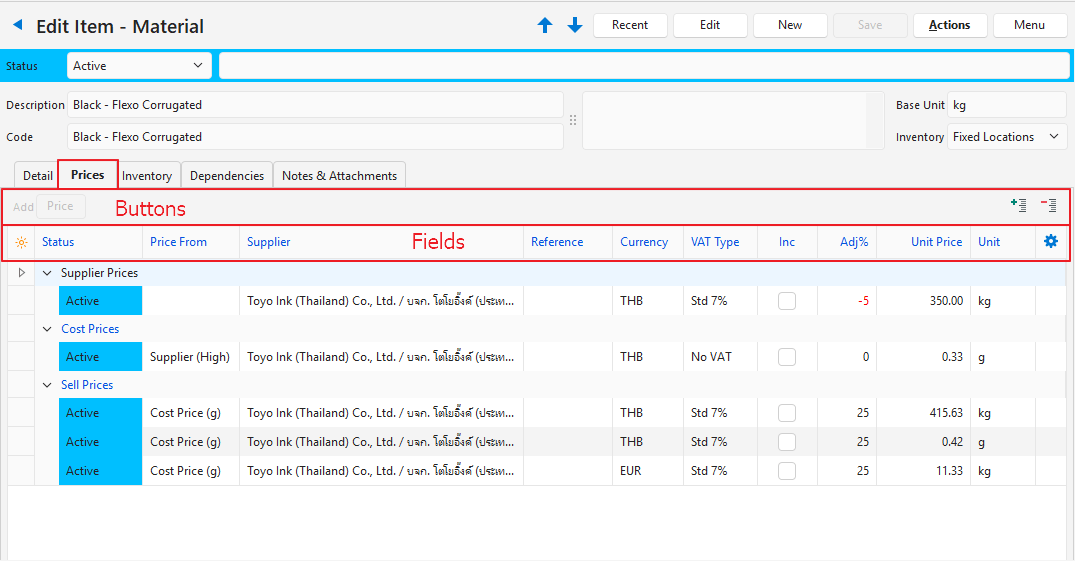Go to previous item with up arrow
Image resolution: width=1075 pixels, height=561 pixels.
[x=545, y=26]
